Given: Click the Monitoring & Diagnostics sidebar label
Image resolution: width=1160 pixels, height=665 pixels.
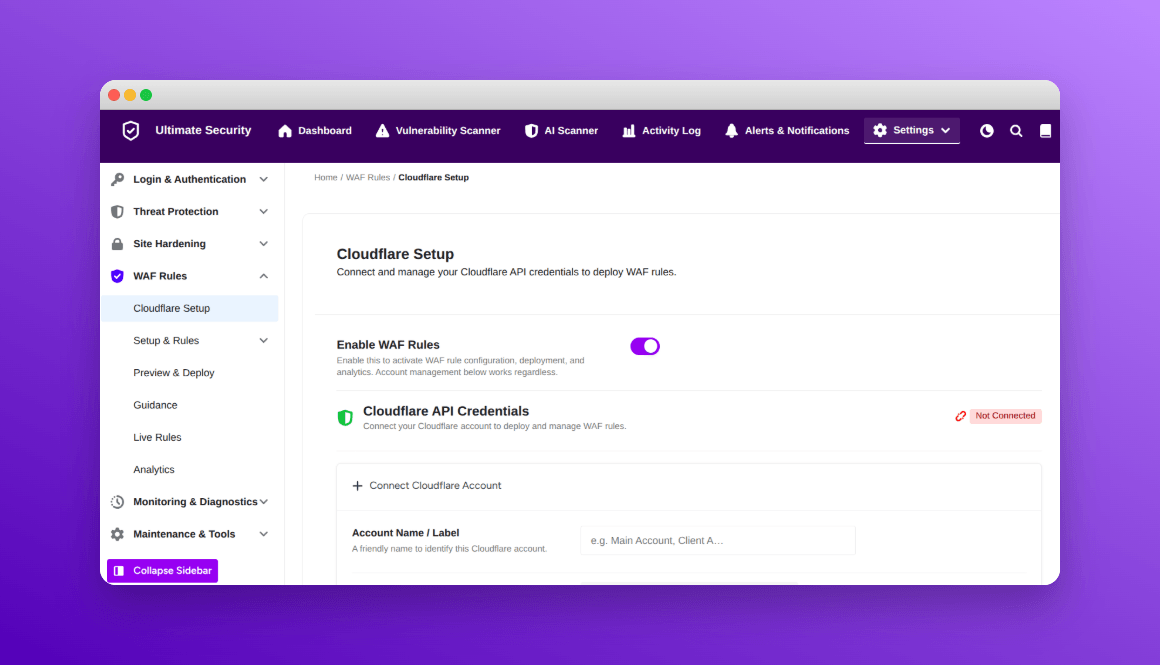Looking at the screenshot, I should 195,502.
